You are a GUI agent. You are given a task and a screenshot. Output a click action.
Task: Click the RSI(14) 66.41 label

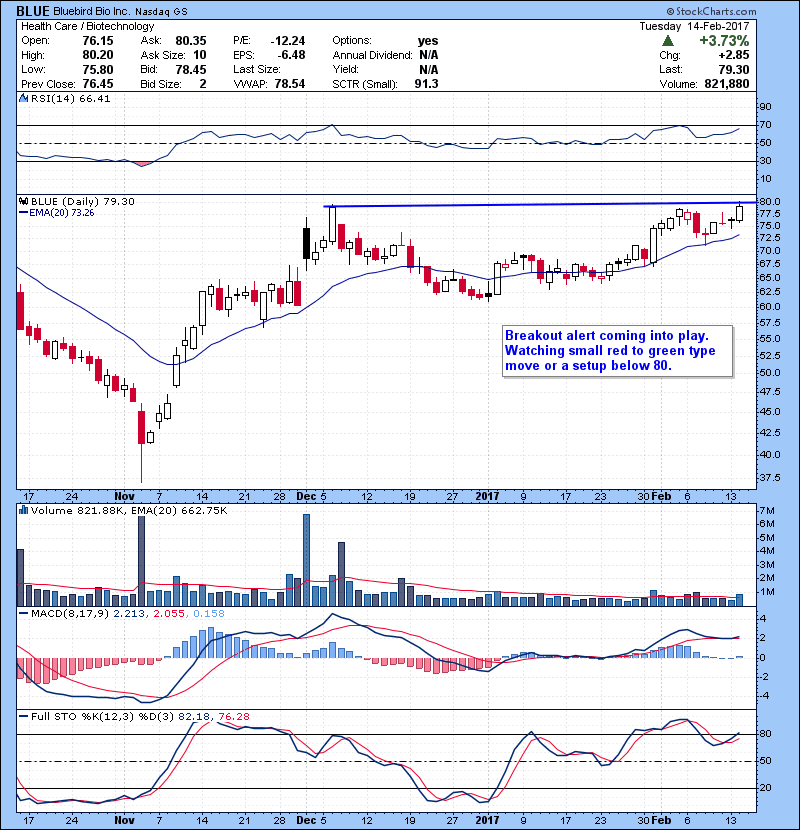tap(70, 98)
